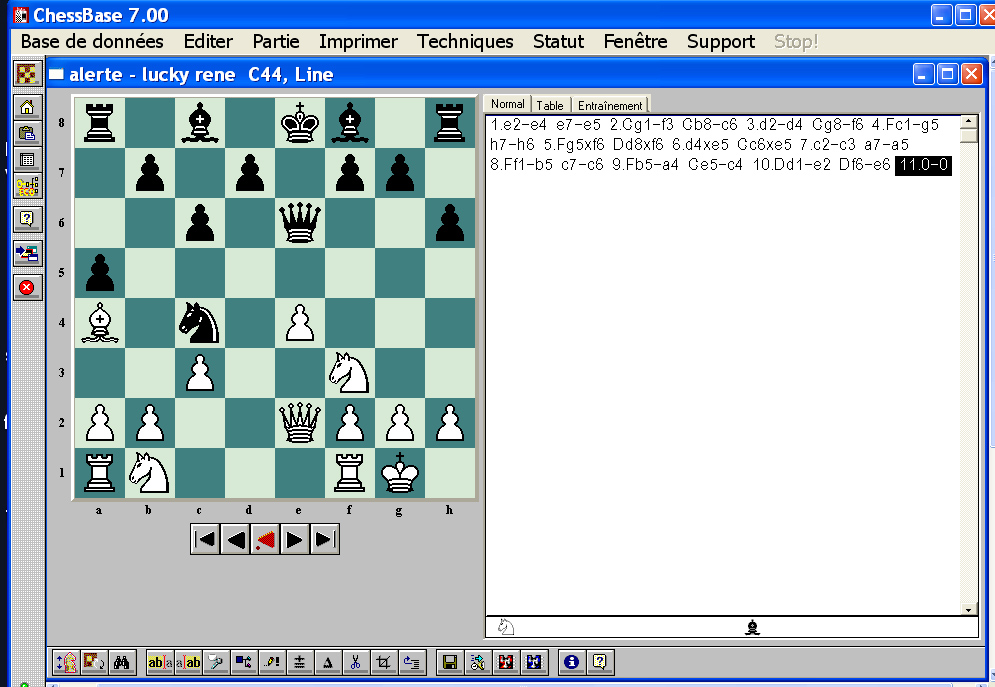Open the binoculars search icon
Image resolution: width=995 pixels, height=687 pixels.
(122, 662)
